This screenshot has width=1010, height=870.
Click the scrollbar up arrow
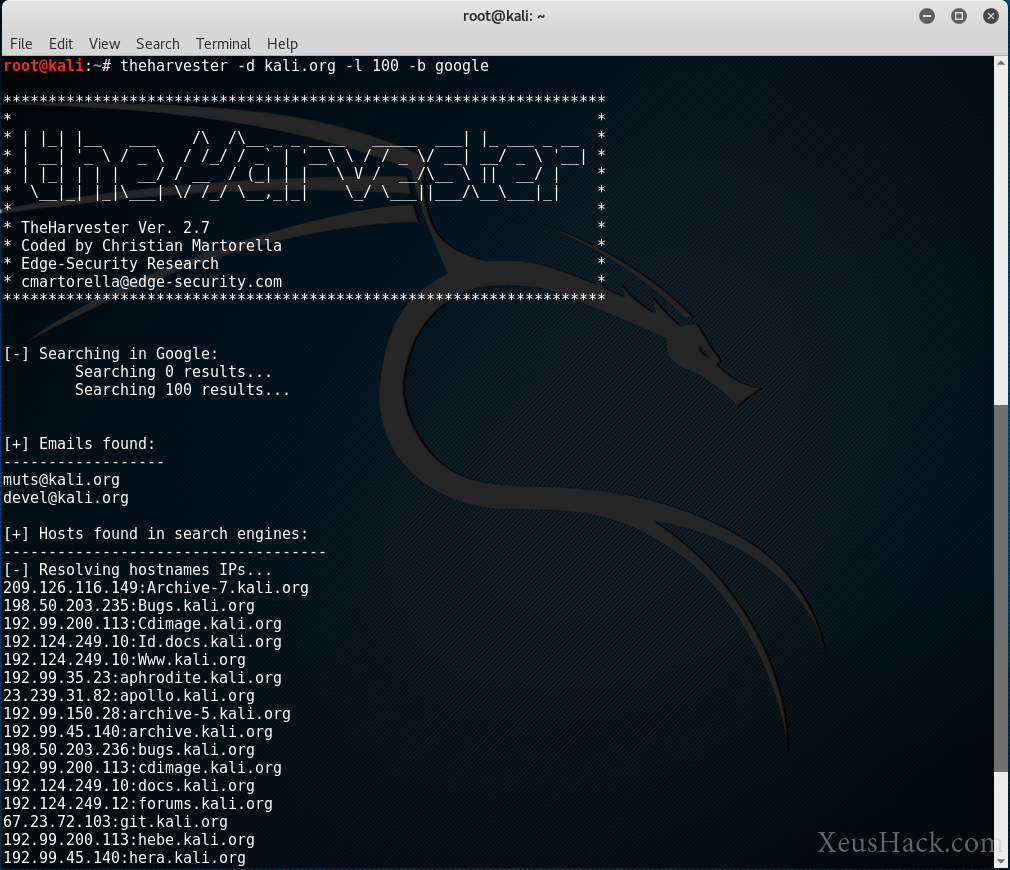pyautogui.click(x=1000, y=63)
